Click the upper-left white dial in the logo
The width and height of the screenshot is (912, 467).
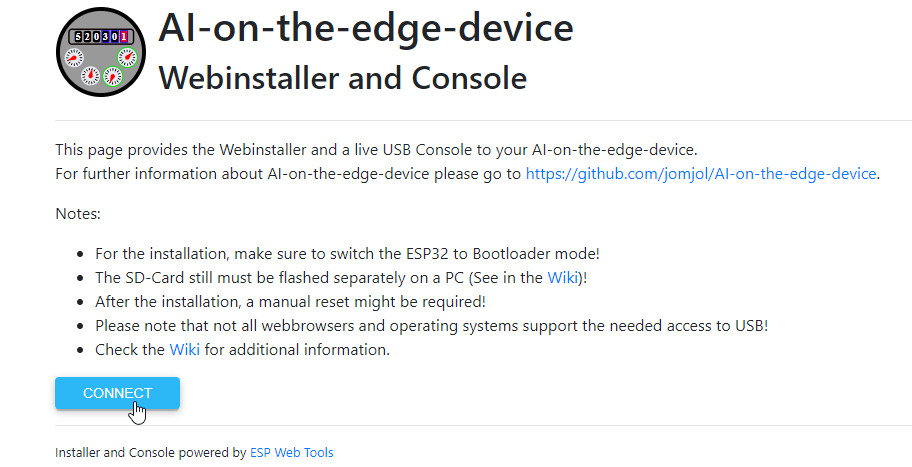74,57
